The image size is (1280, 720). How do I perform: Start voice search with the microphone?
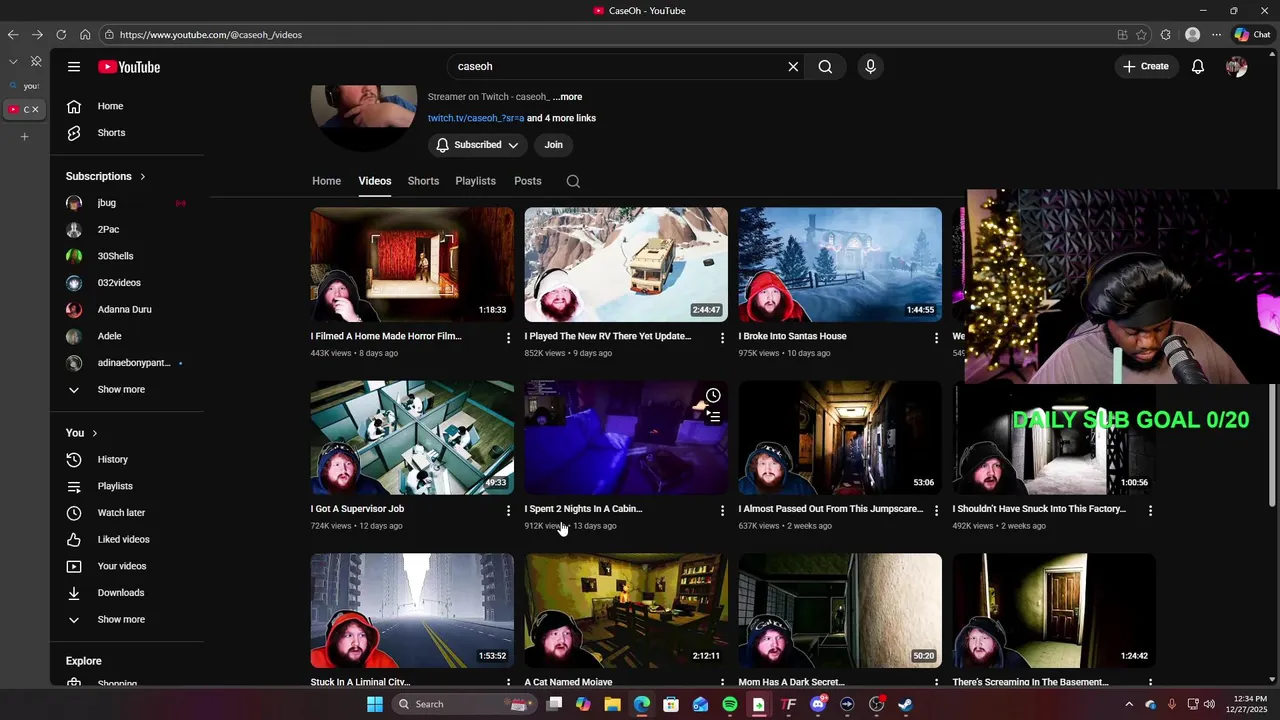coord(870,67)
